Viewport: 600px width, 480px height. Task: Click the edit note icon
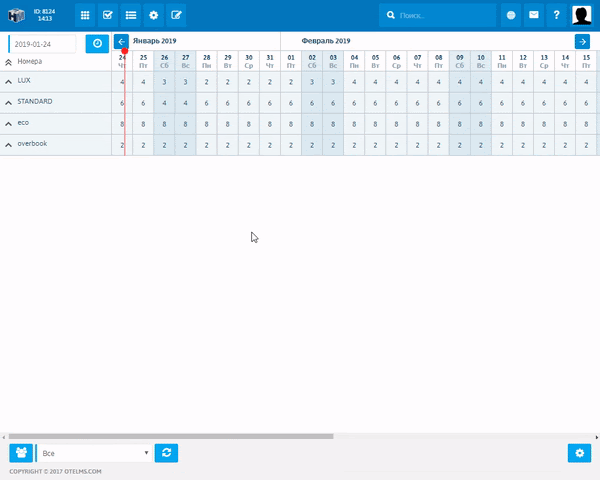coord(177,15)
